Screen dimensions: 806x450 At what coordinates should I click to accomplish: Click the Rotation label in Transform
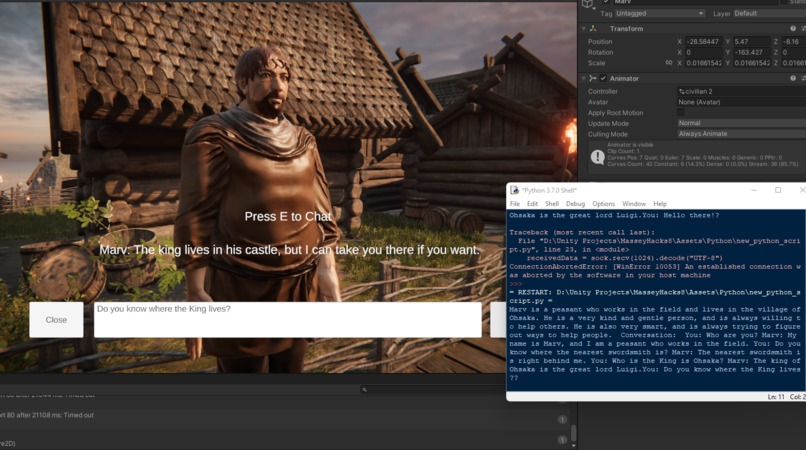[600, 52]
